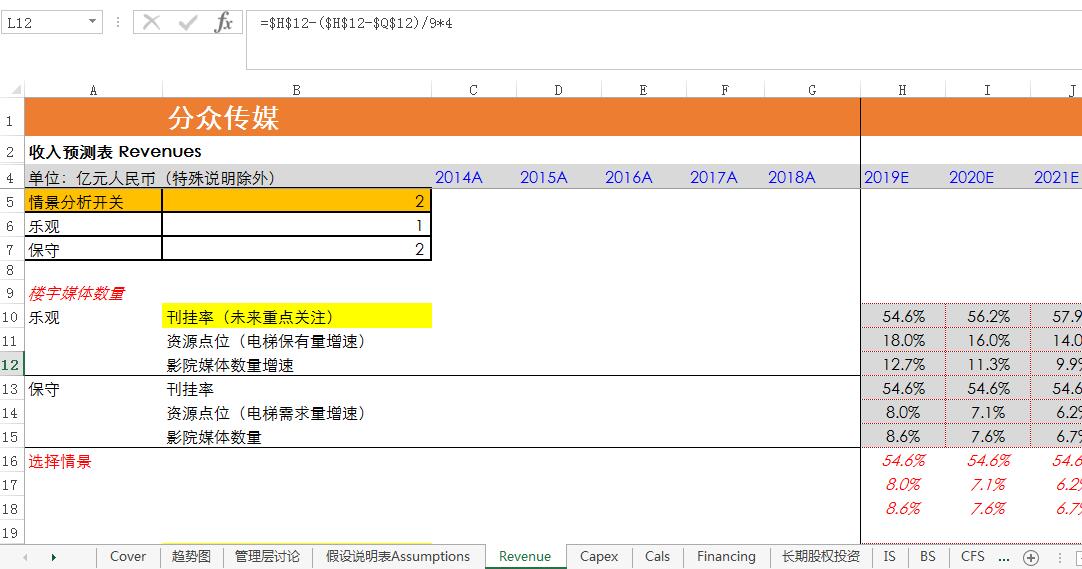Open the 趋势图 sheet tab
Image resolution: width=1082 pixels, height=569 pixels.
(191, 557)
